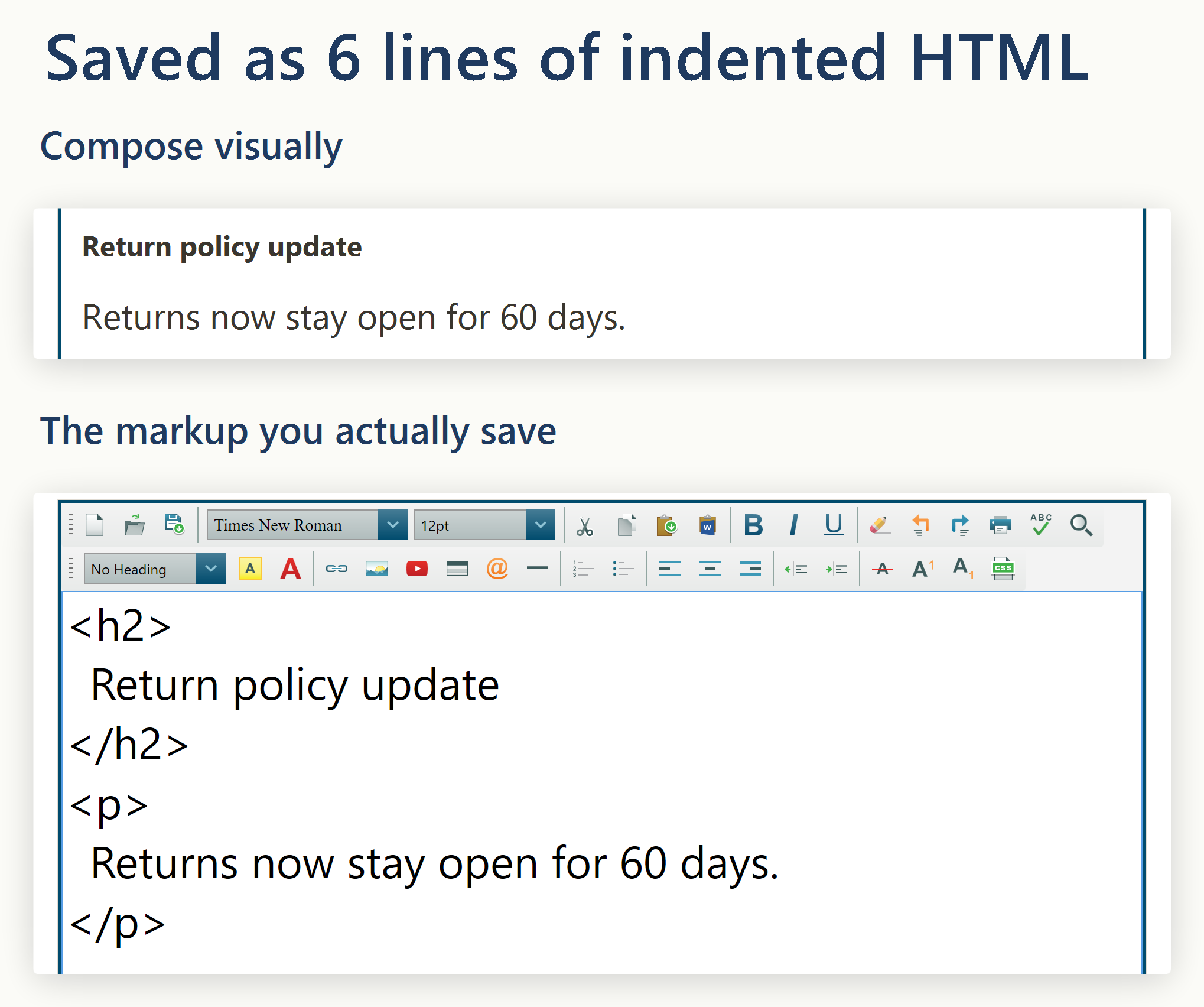Open the CSS style editor icon
This screenshot has height=1007, width=1204.
point(1003,569)
